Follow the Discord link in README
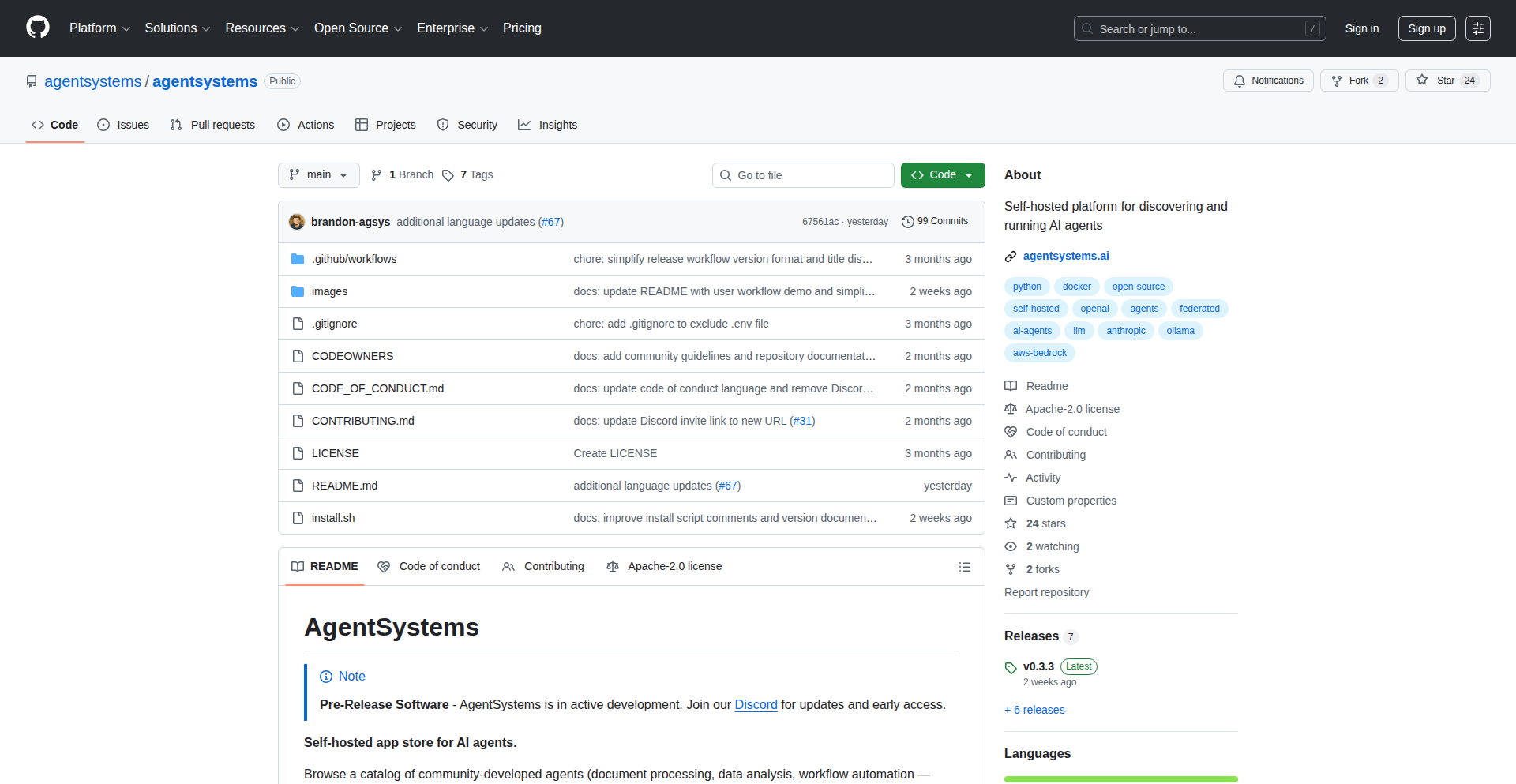The height and width of the screenshot is (784, 1516). click(x=756, y=704)
